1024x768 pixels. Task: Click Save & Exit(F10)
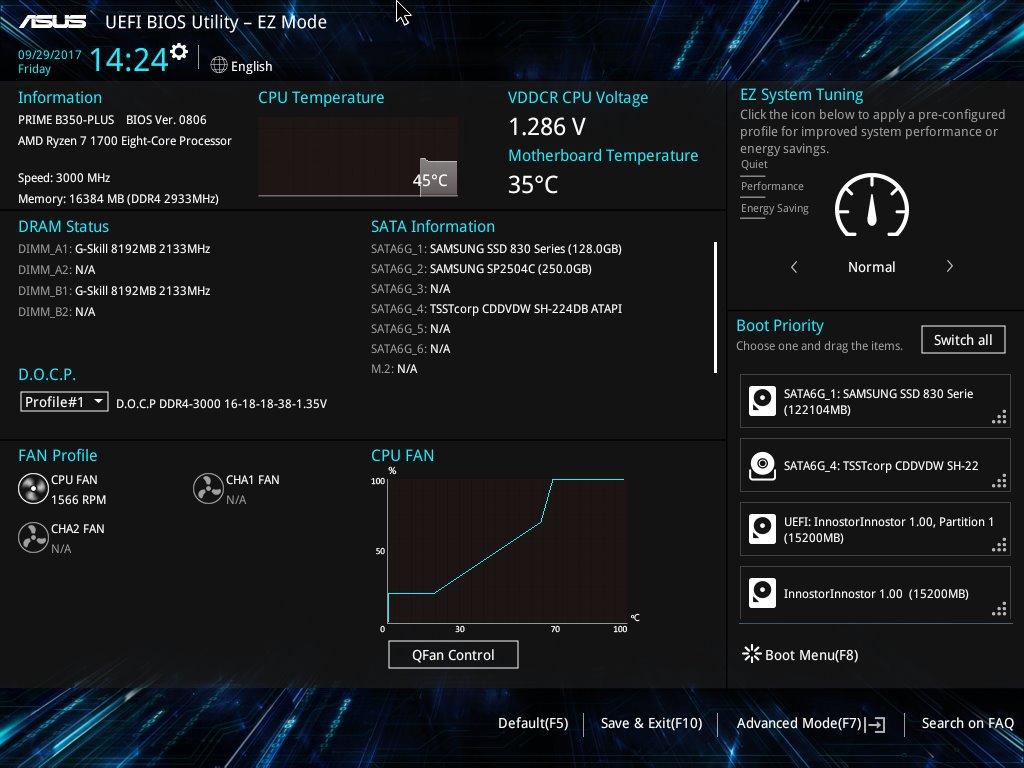651,723
